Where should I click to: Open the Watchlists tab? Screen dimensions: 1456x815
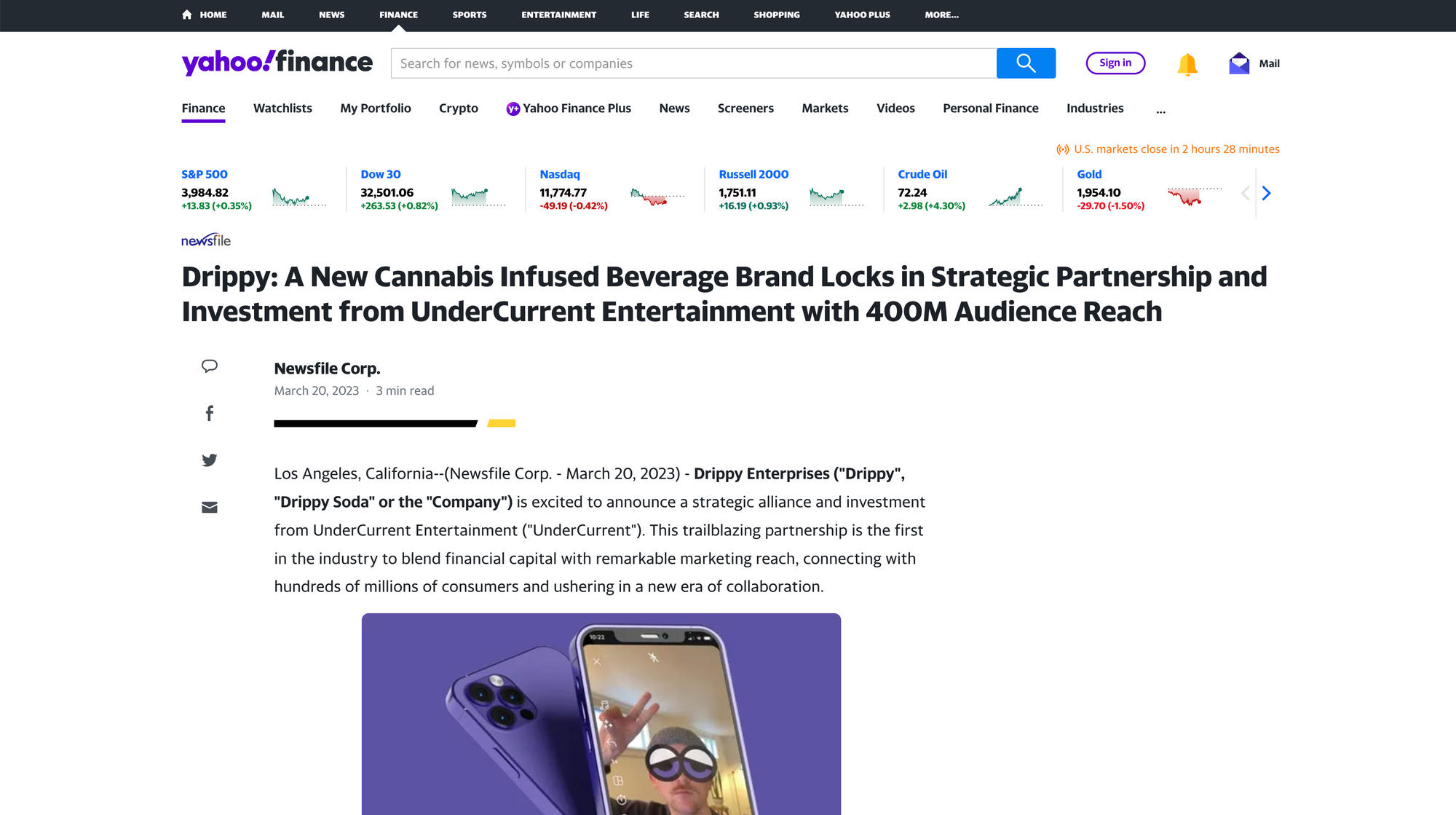(282, 109)
